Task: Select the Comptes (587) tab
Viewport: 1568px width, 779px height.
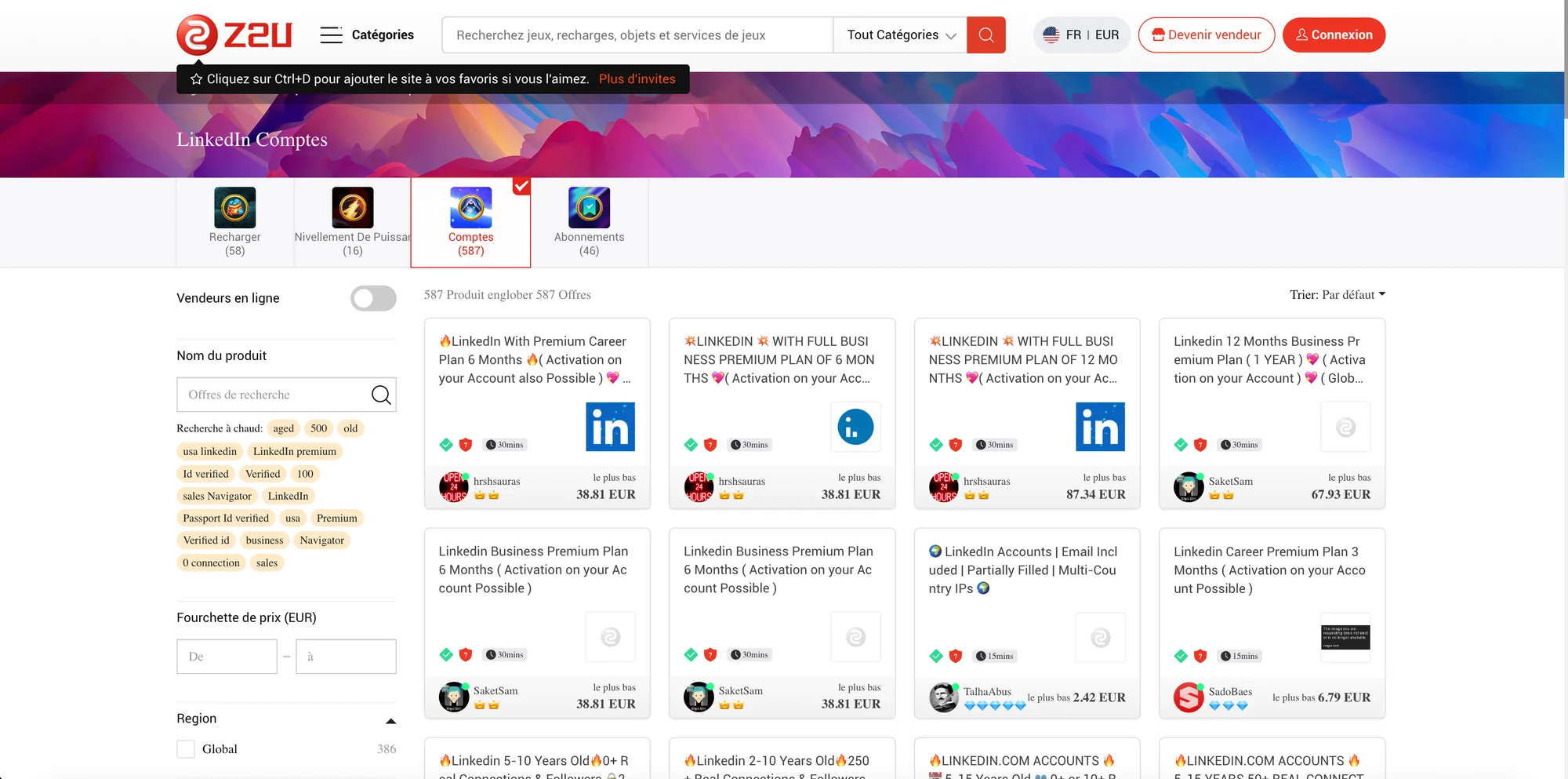Action: 470,222
